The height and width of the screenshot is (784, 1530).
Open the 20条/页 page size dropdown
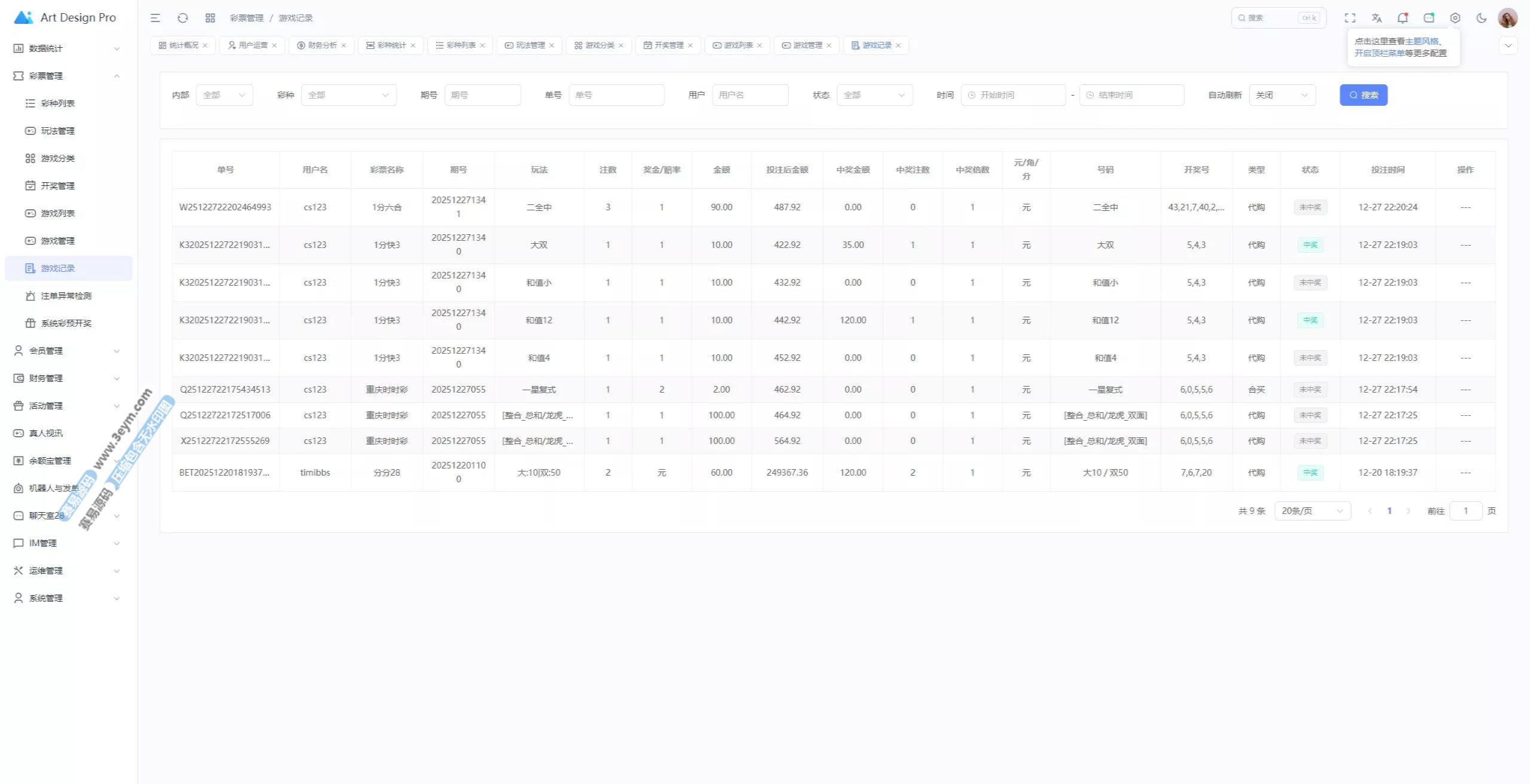[x=1312, y=511]
